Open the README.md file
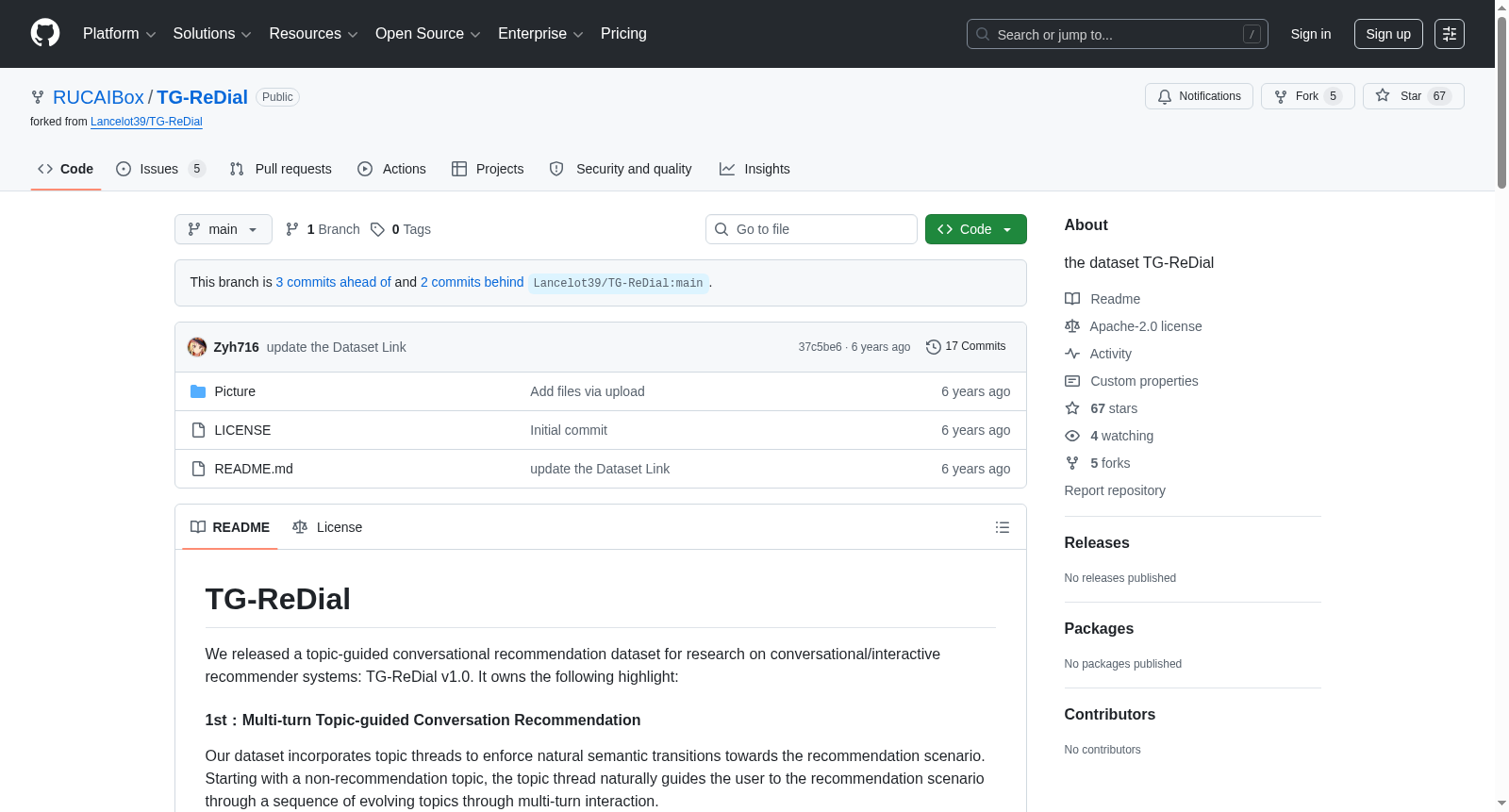 pos(254,469)
